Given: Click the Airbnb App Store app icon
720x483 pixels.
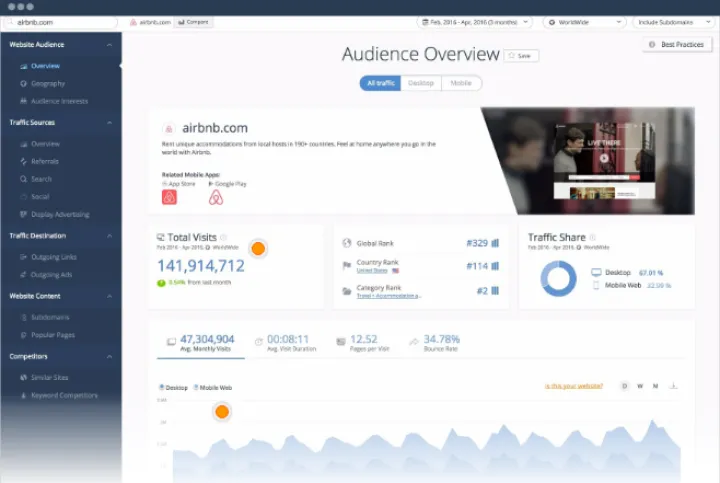Looking at the screenshot, I should click(169, 197).
